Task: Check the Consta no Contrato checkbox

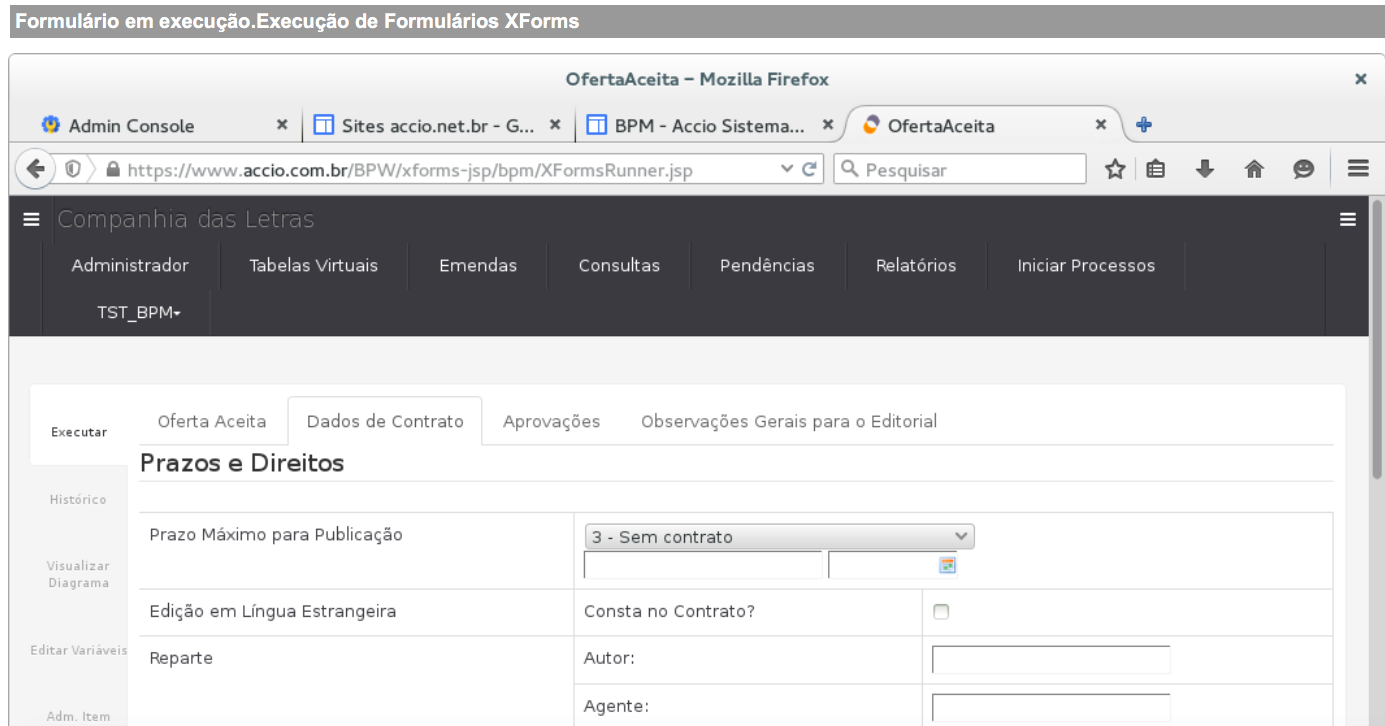Action: [940, 612]
